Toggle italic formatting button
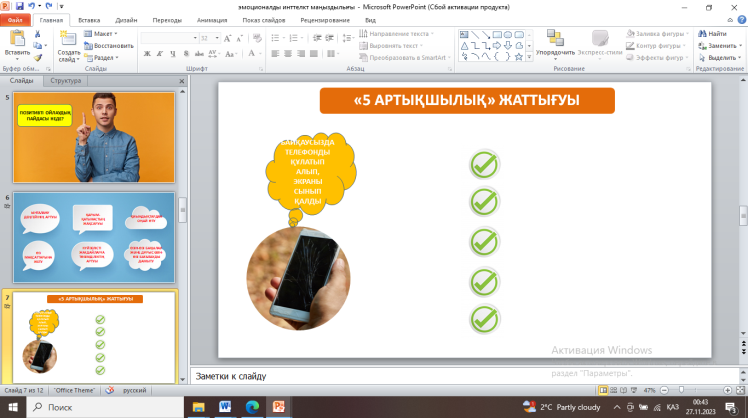Image resolution: width=748 pixels, height=418 pixels. tap(159, 54)
